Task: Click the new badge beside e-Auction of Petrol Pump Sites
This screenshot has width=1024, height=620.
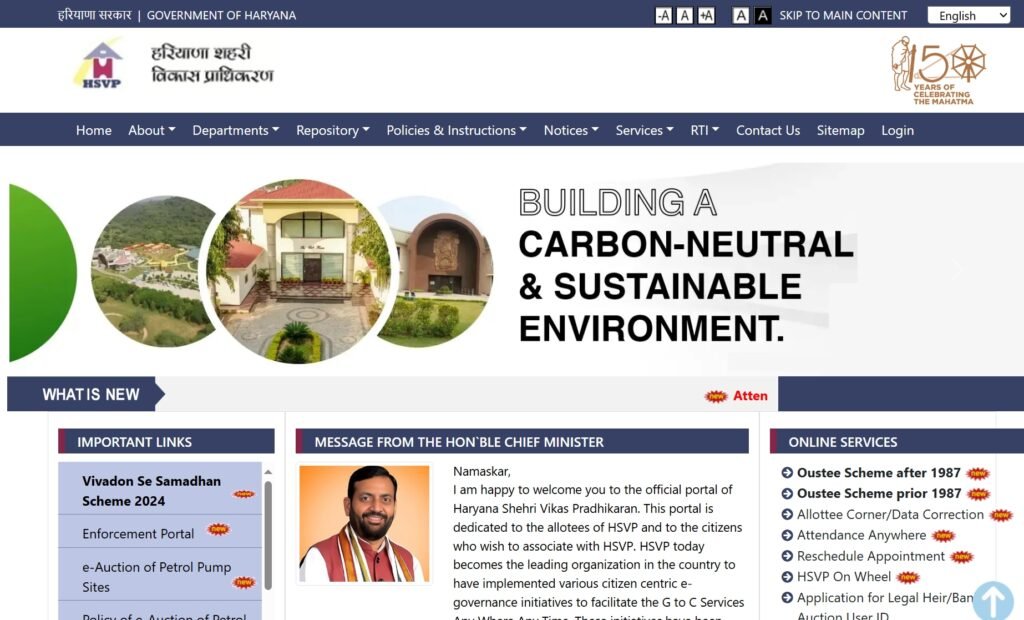Action: [244, 581]
